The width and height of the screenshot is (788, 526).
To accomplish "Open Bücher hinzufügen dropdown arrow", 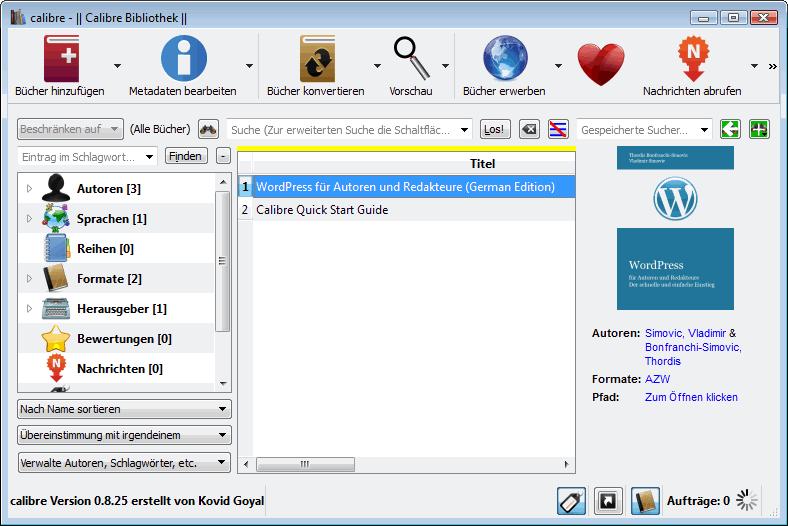I will [x=117, y=66].
